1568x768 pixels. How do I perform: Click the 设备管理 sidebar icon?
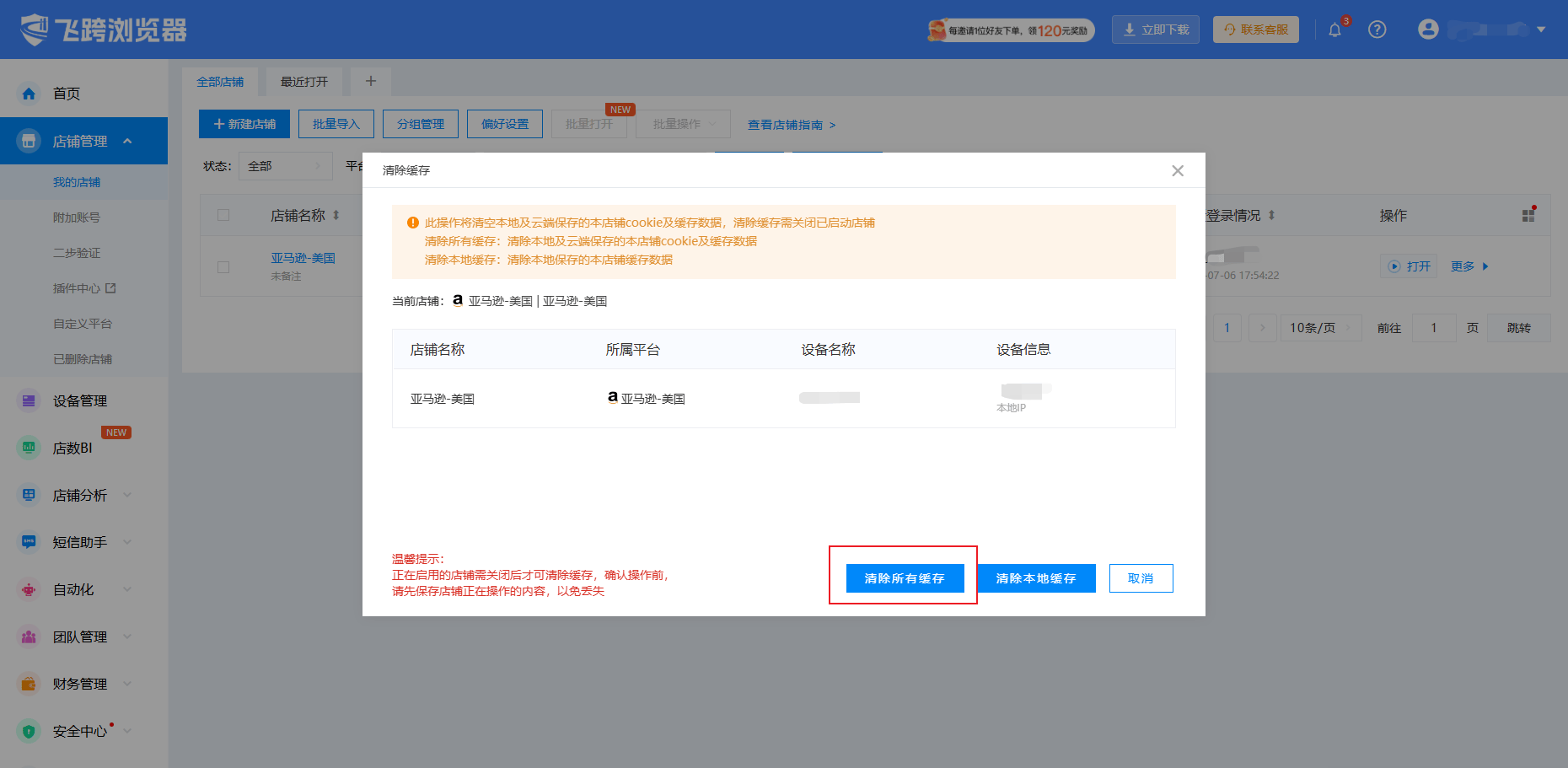(29, 400)
